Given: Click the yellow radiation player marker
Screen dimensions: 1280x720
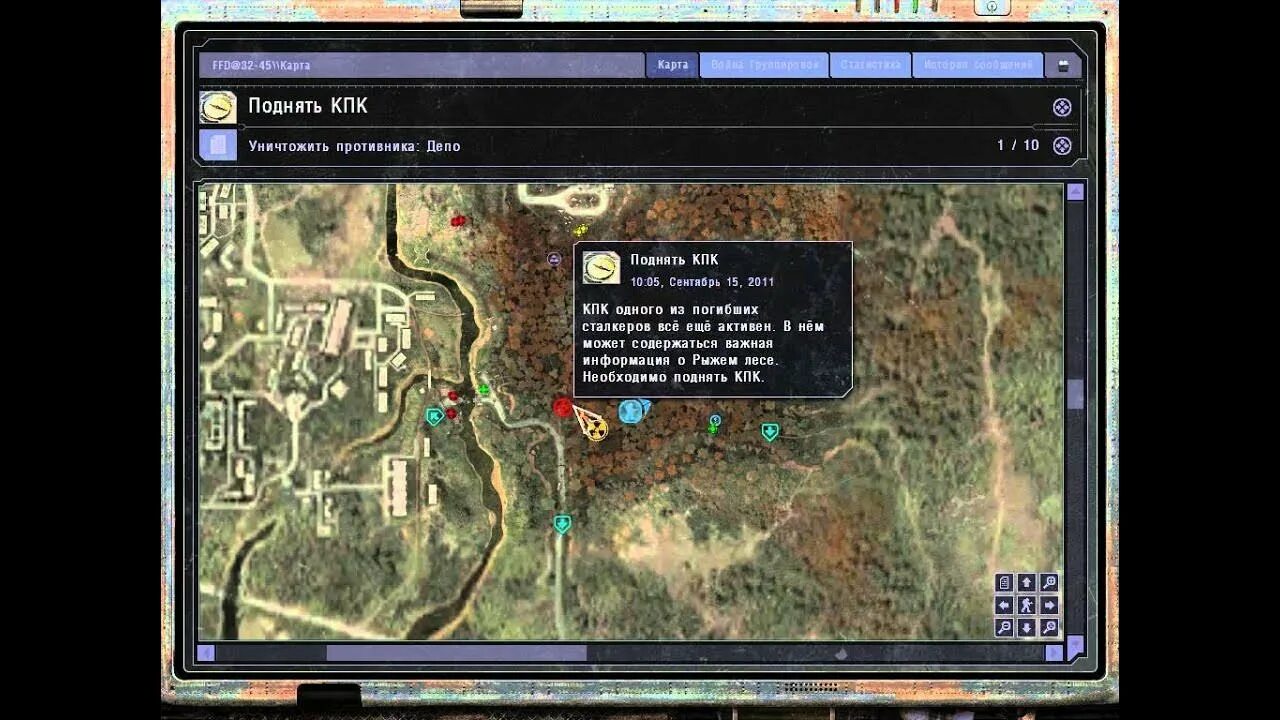Looking at the screenshot, I should 596,430.
